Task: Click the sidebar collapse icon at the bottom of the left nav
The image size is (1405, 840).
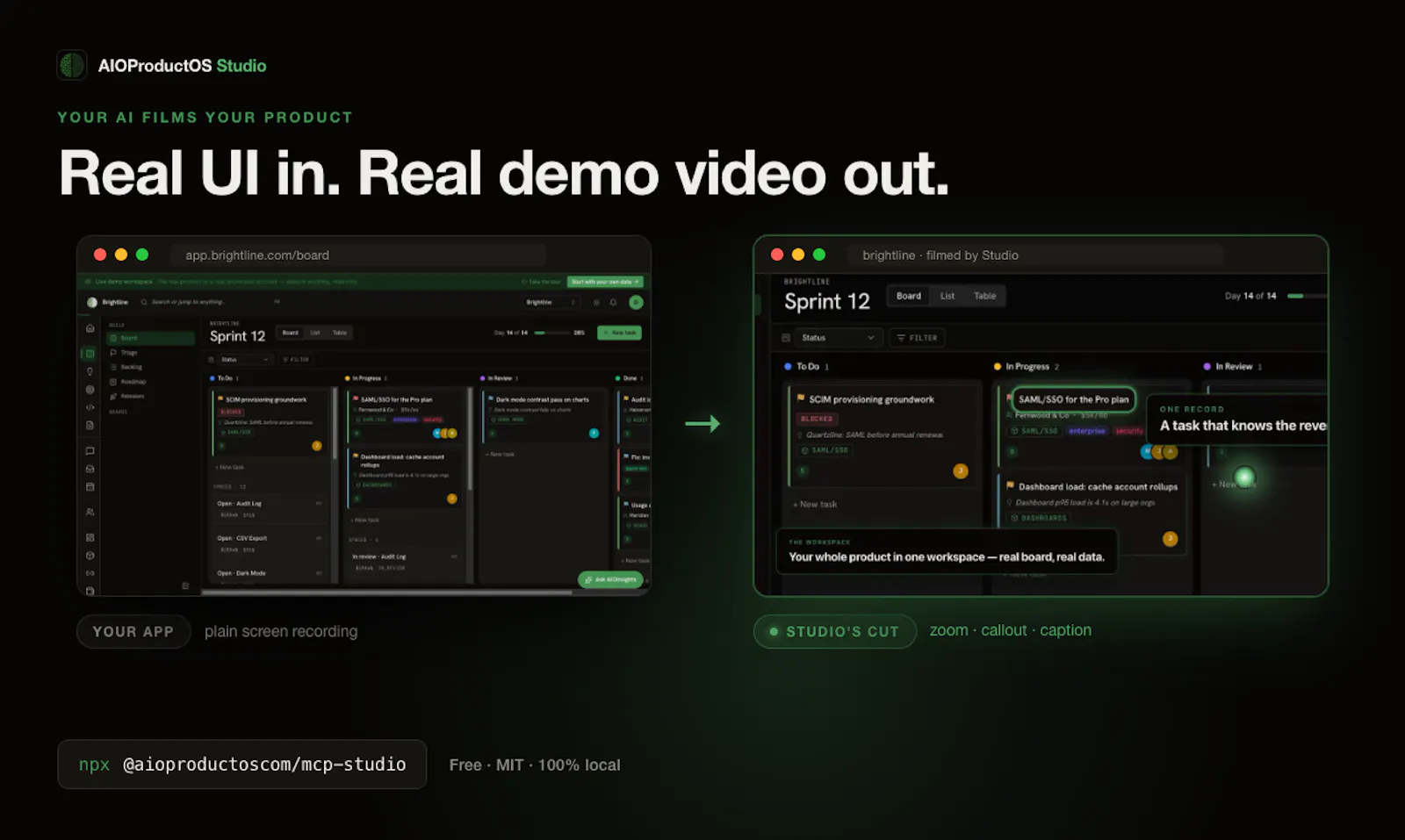Action: (185, 585)
